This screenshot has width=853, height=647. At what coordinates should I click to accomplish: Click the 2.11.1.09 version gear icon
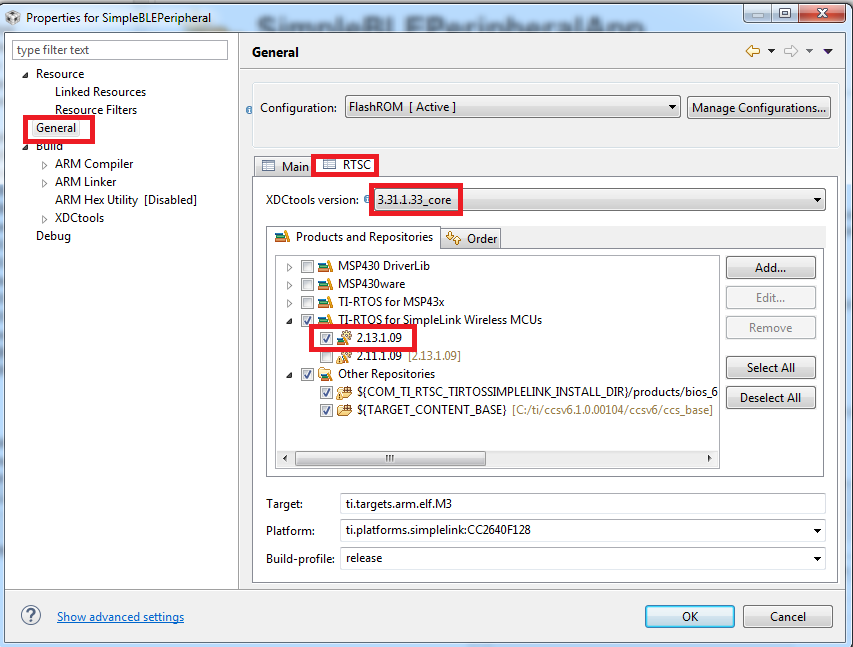[x=344, y=356]
